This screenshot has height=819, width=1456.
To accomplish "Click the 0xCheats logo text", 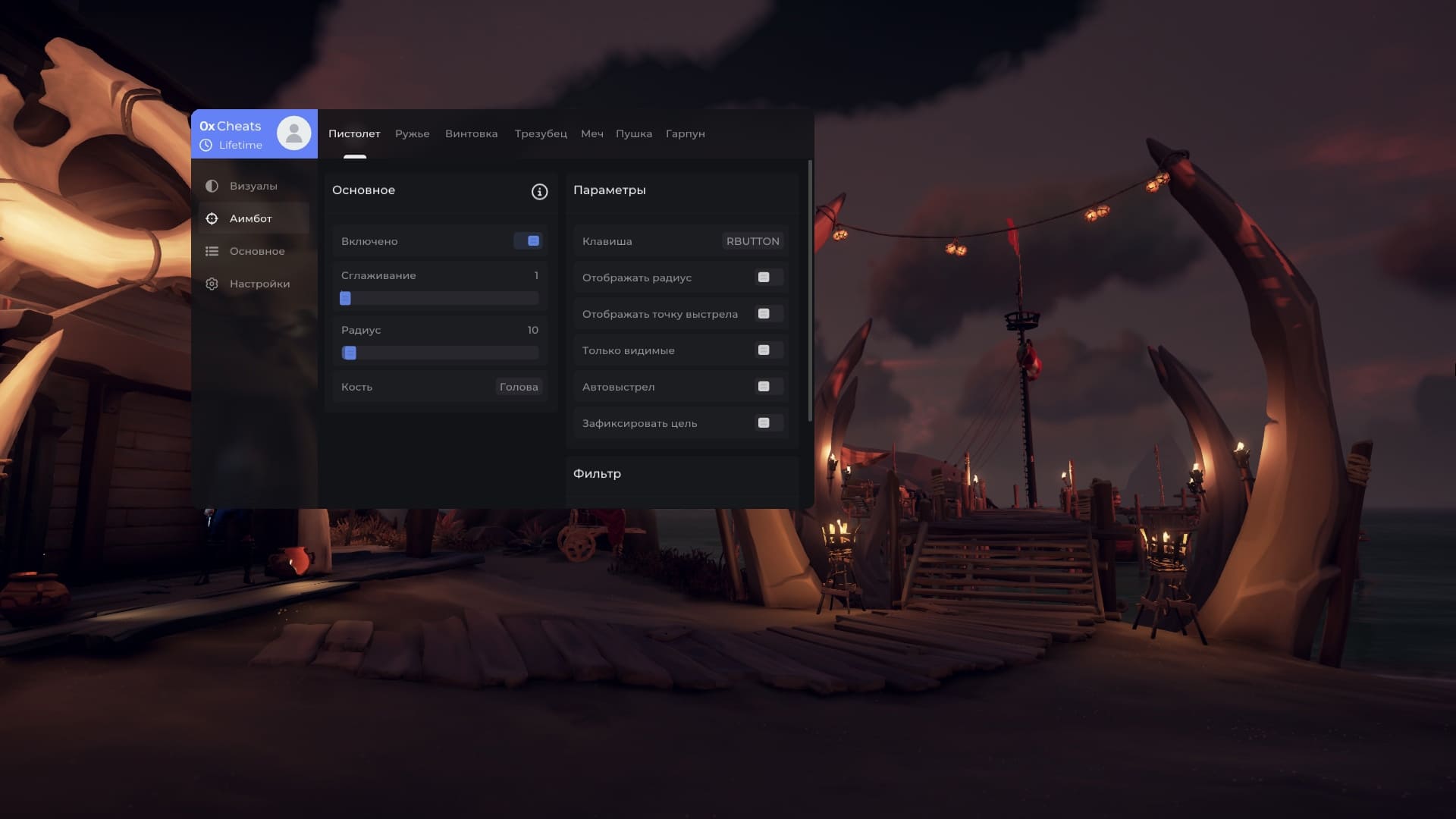I will (x=230, y=126).
